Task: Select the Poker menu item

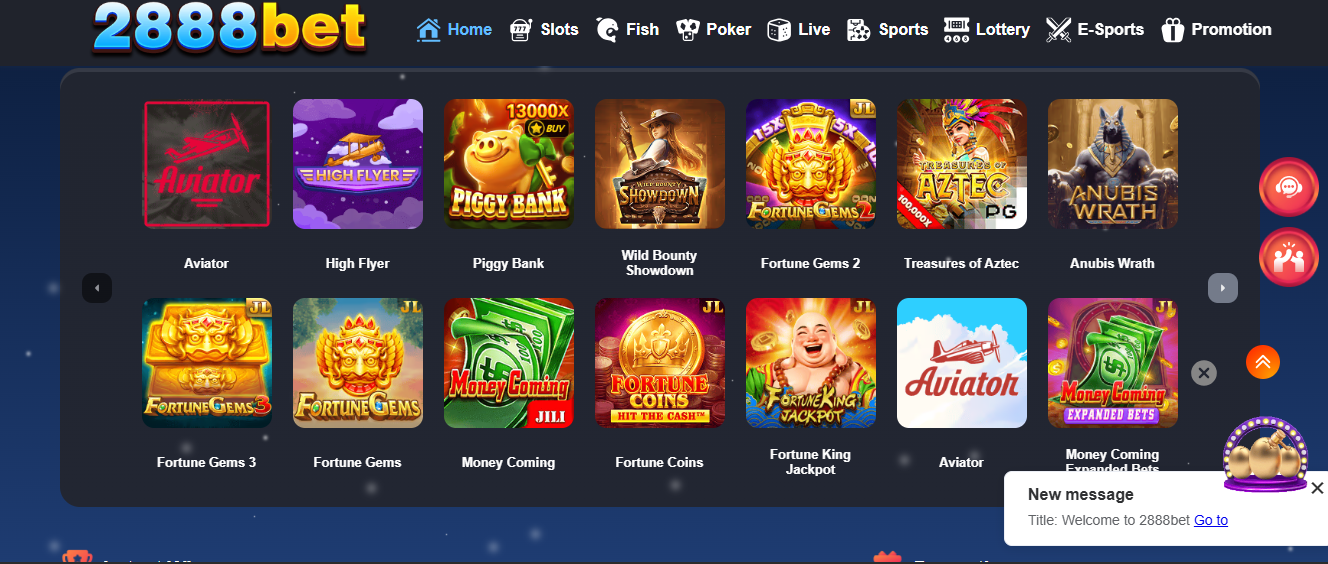Action: (713, 30)
